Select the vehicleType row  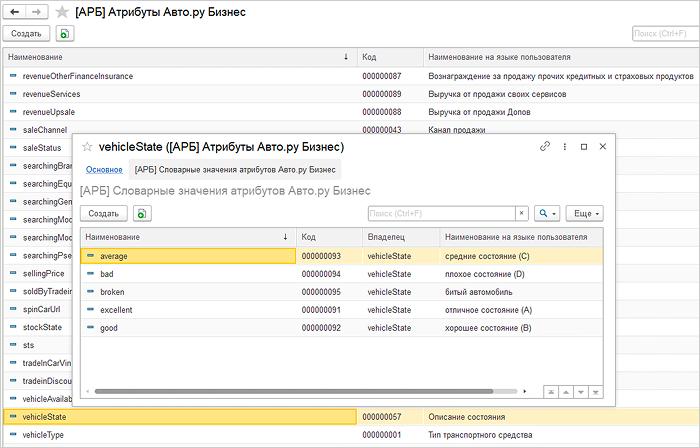click(x=351, y=435)
